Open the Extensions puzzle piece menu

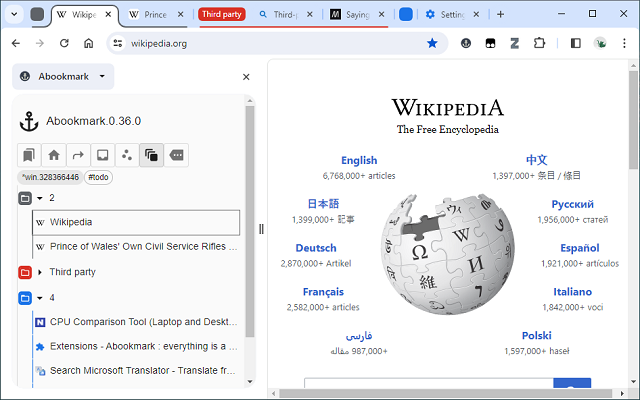539,43
